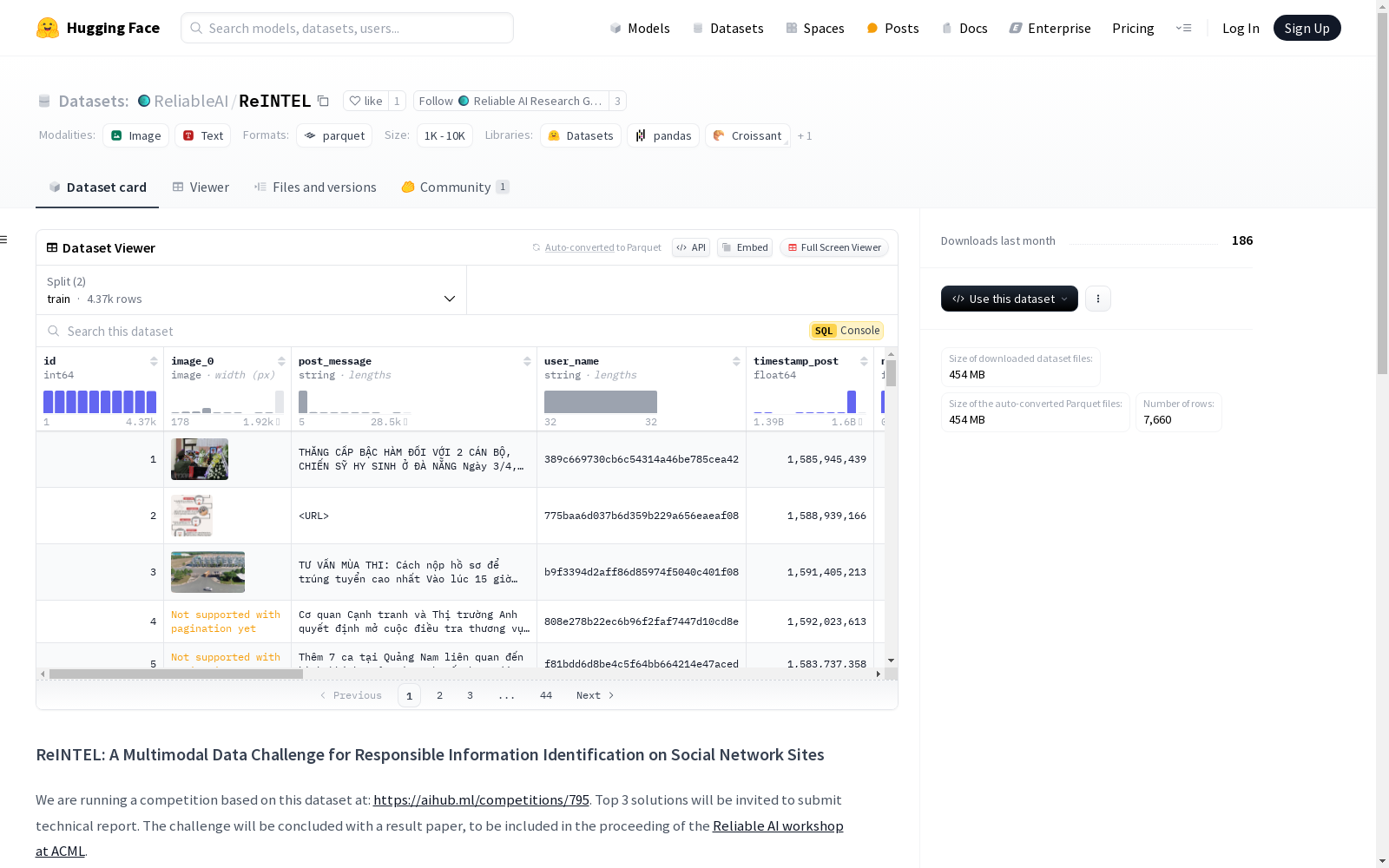Select the Image modality tag
Viewport: 1389px width, 868px height.
point(136,135)
